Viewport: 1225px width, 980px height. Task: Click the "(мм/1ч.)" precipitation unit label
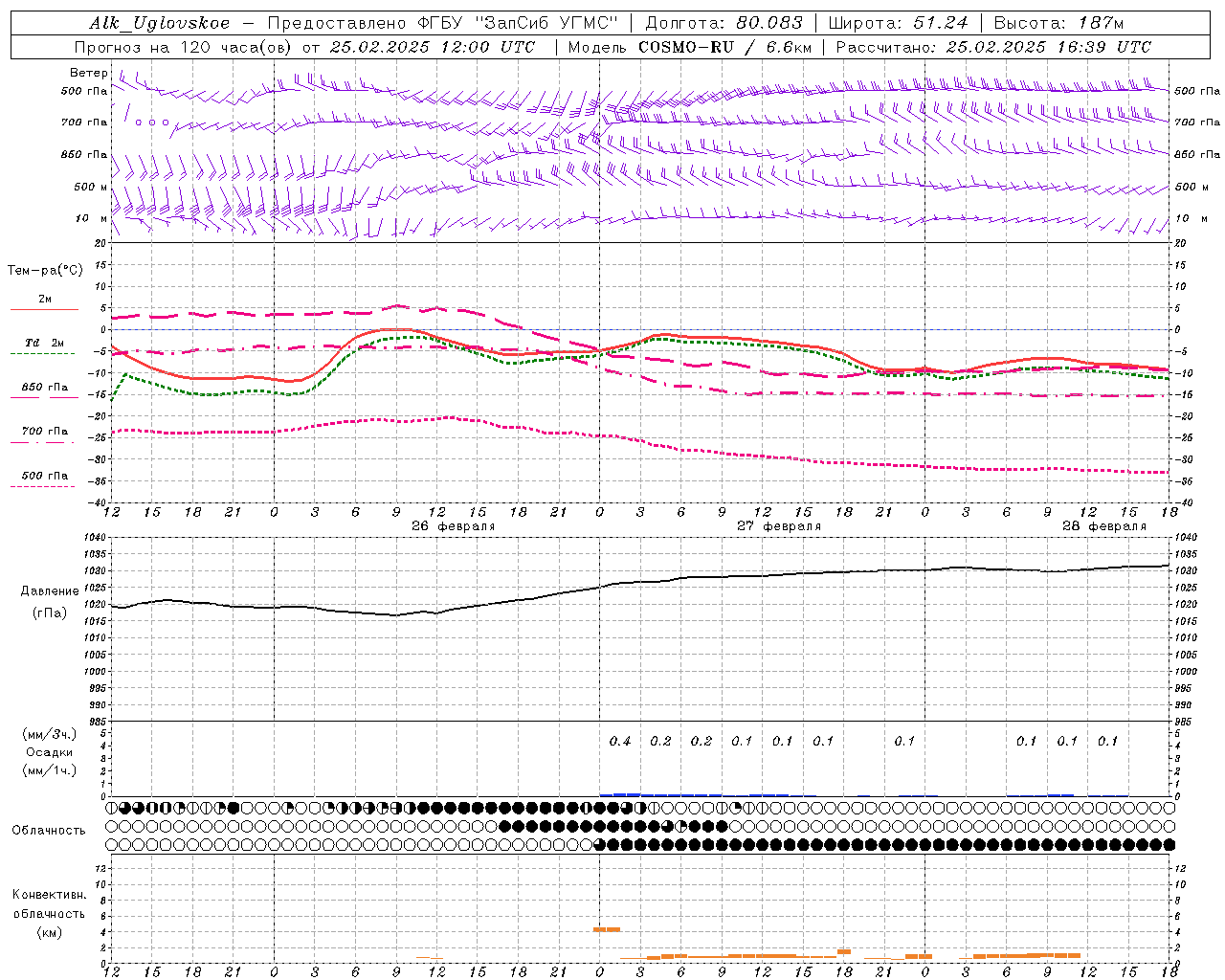(x=50, y=770)
